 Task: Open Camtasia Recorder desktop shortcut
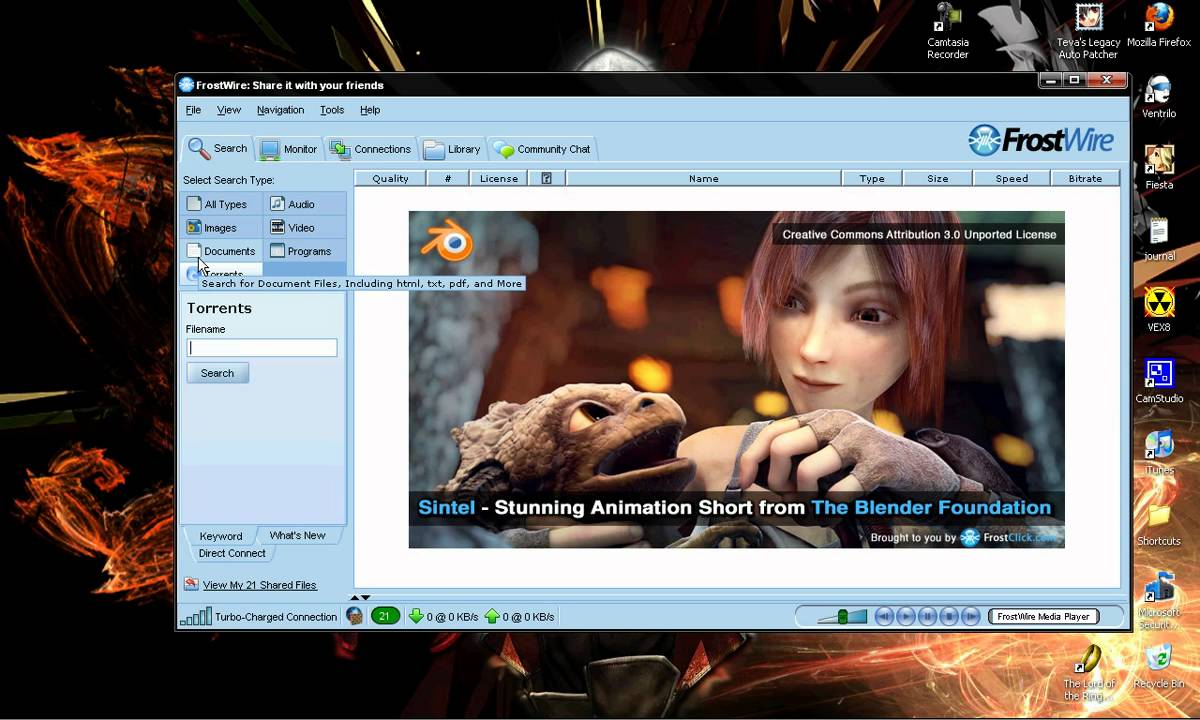[x=947, y=31]
